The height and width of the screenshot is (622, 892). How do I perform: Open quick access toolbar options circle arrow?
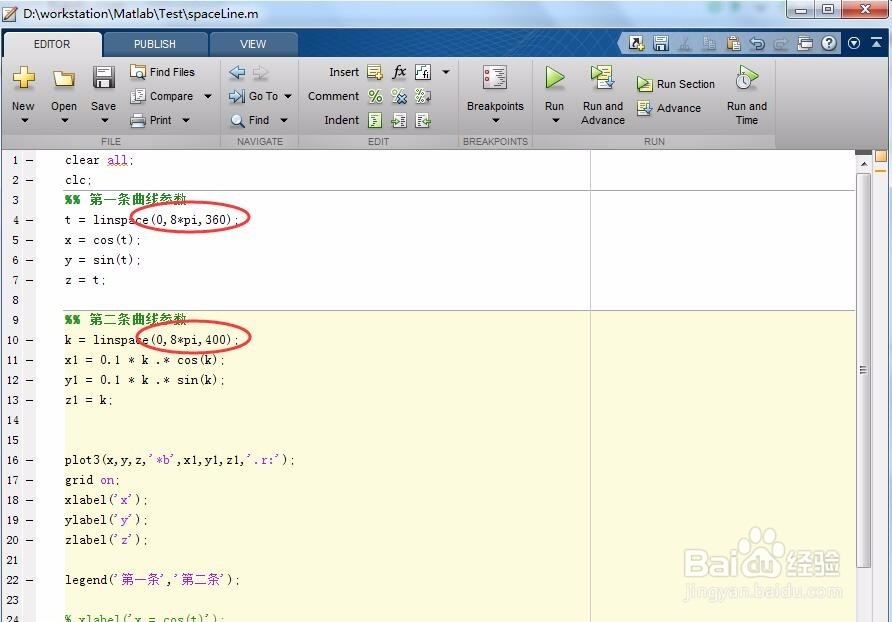click(853, 43)
